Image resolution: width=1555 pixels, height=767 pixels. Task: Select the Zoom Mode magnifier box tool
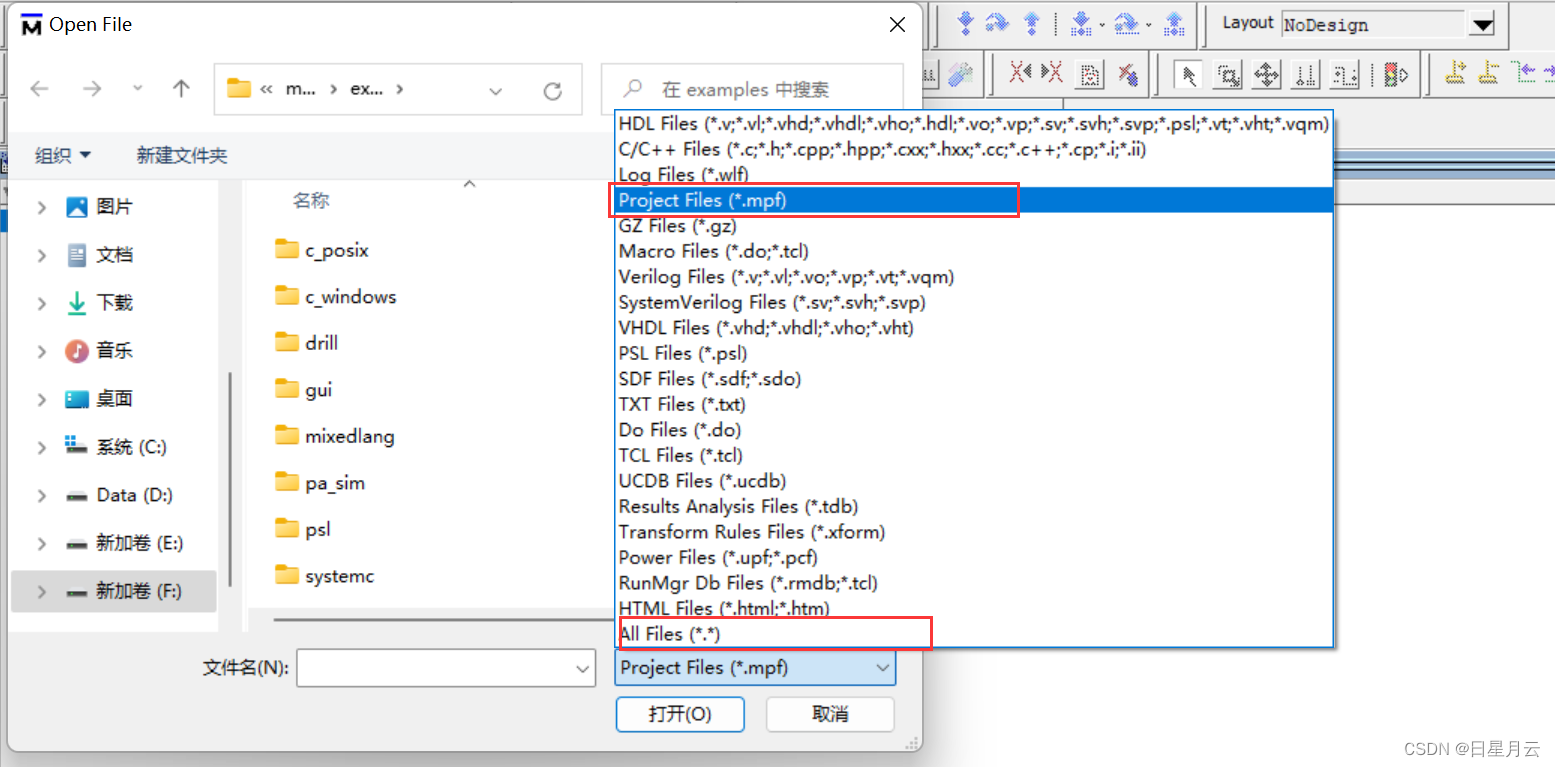pyautogui.click(x=1228, y=74)
